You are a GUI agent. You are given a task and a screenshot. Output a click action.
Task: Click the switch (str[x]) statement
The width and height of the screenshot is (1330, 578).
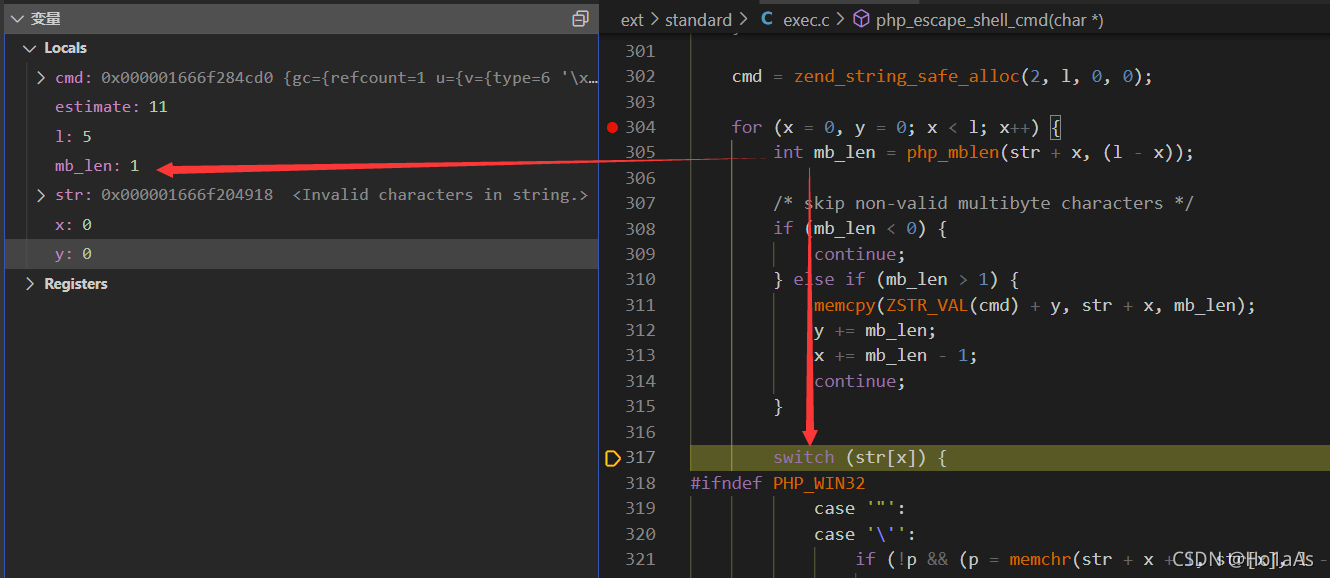click(x=859, y=457)
